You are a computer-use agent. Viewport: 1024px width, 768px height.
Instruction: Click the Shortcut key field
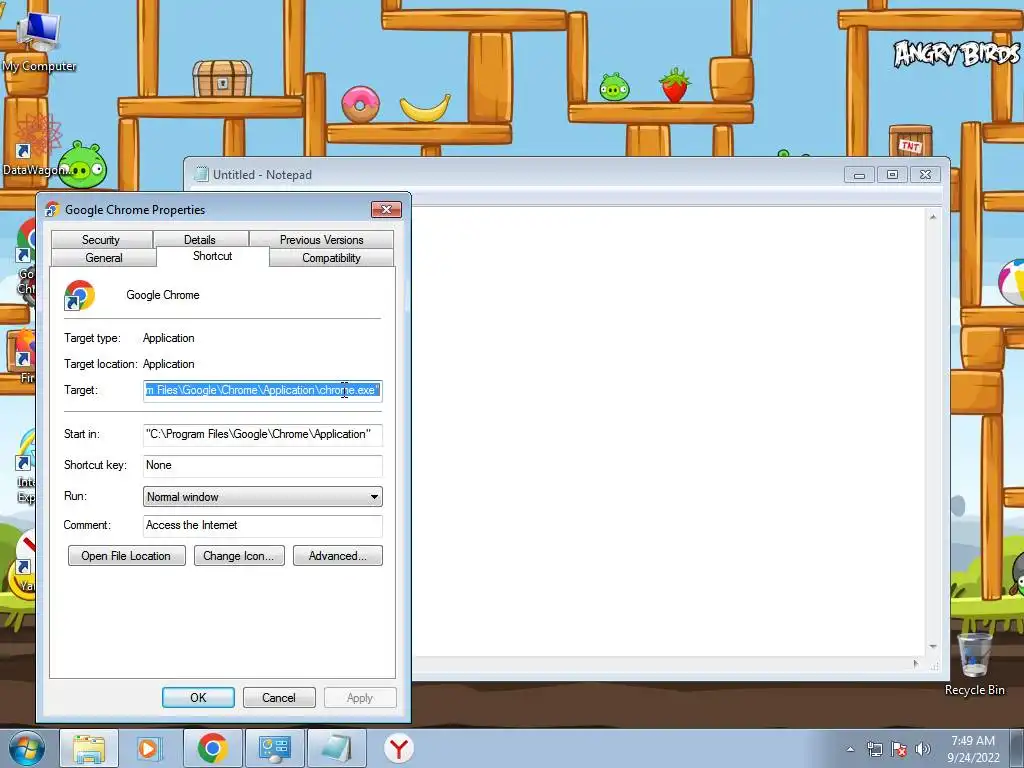[x=263, y=465]
